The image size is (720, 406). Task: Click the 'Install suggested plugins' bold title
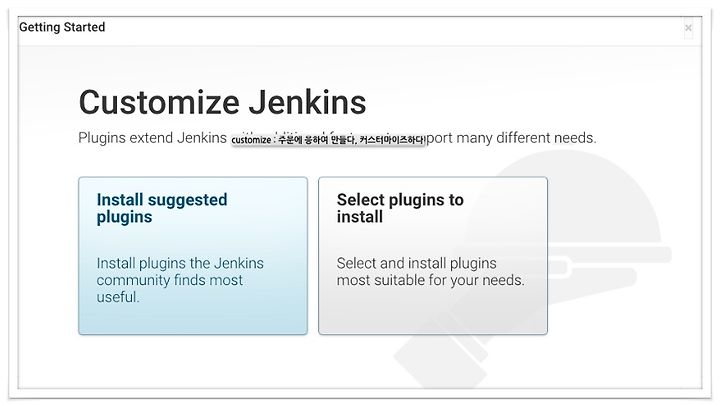(x=162, y=208)
